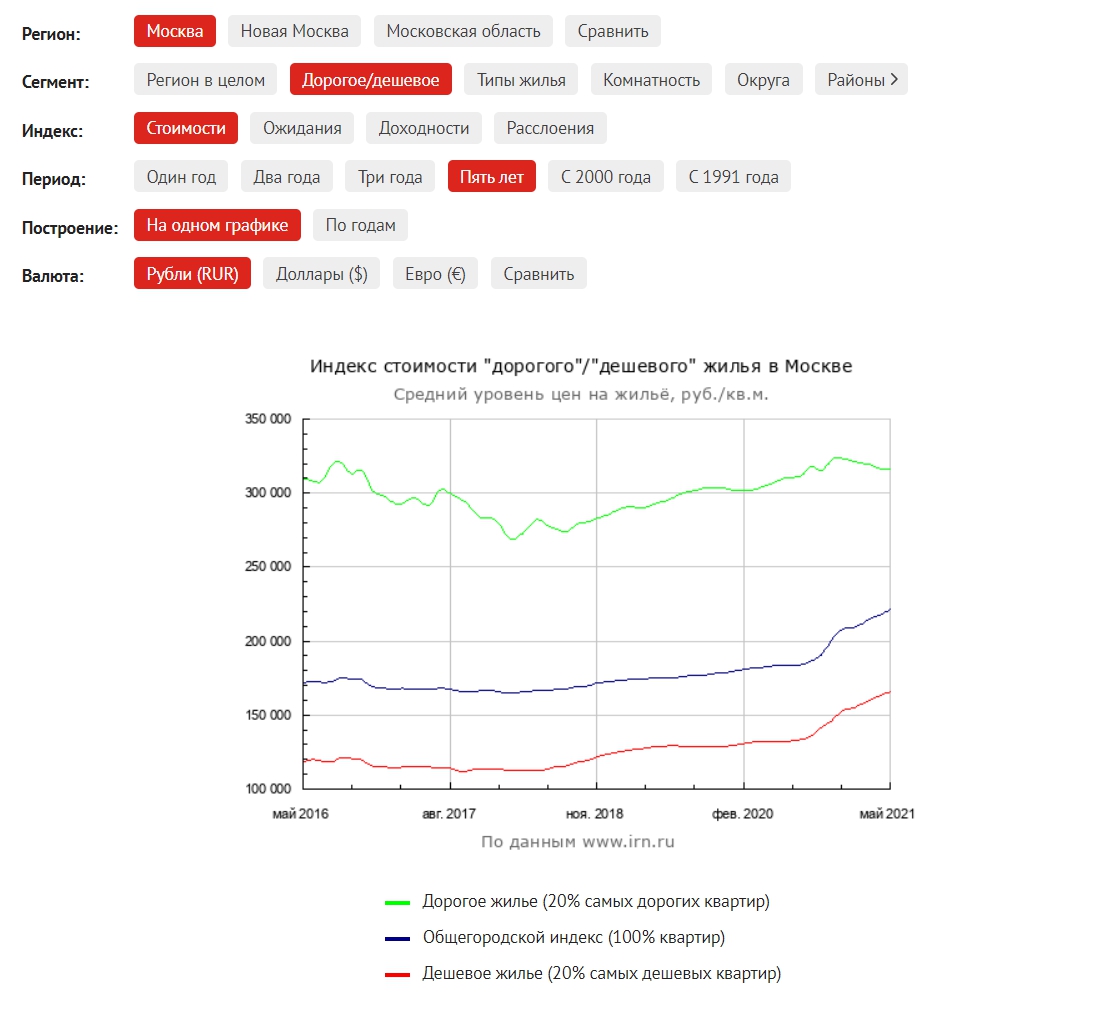
Task: Expand the Районы submenu arrow
Action: coord(893,80)
